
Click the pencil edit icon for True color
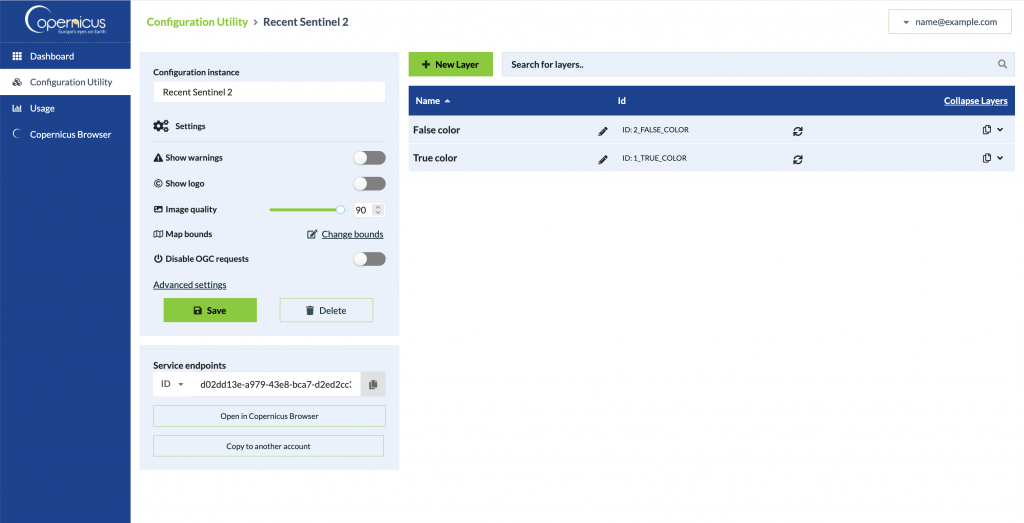click(603, 159)
